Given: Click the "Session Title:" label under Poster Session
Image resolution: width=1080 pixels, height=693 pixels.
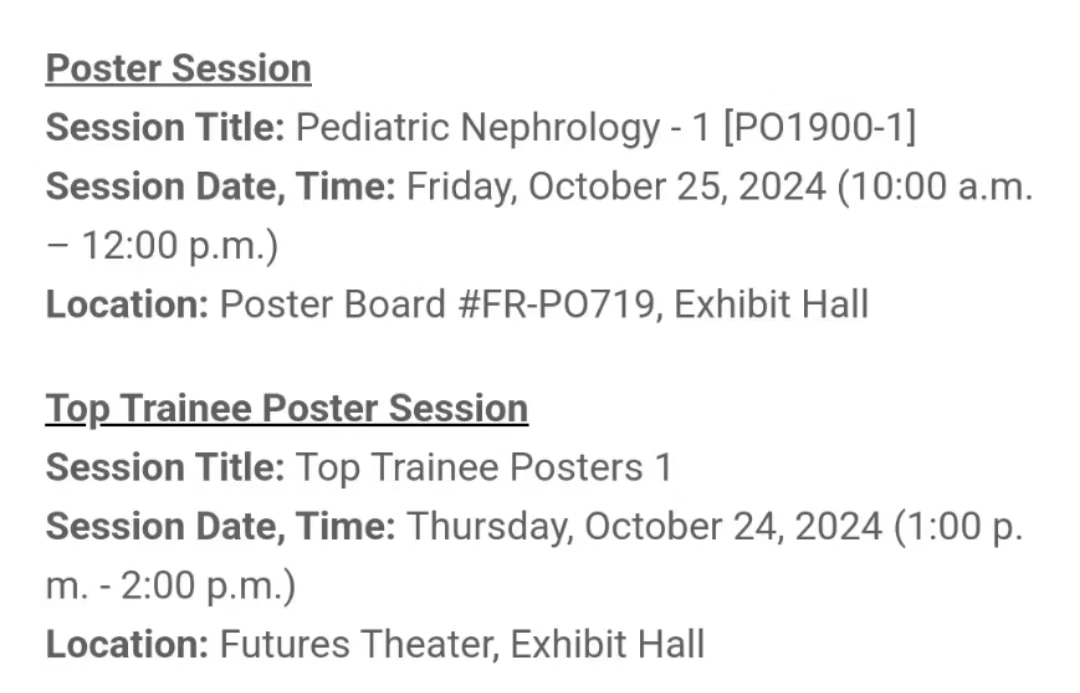Looking at the screenshot, I should [x=166, y=128].
